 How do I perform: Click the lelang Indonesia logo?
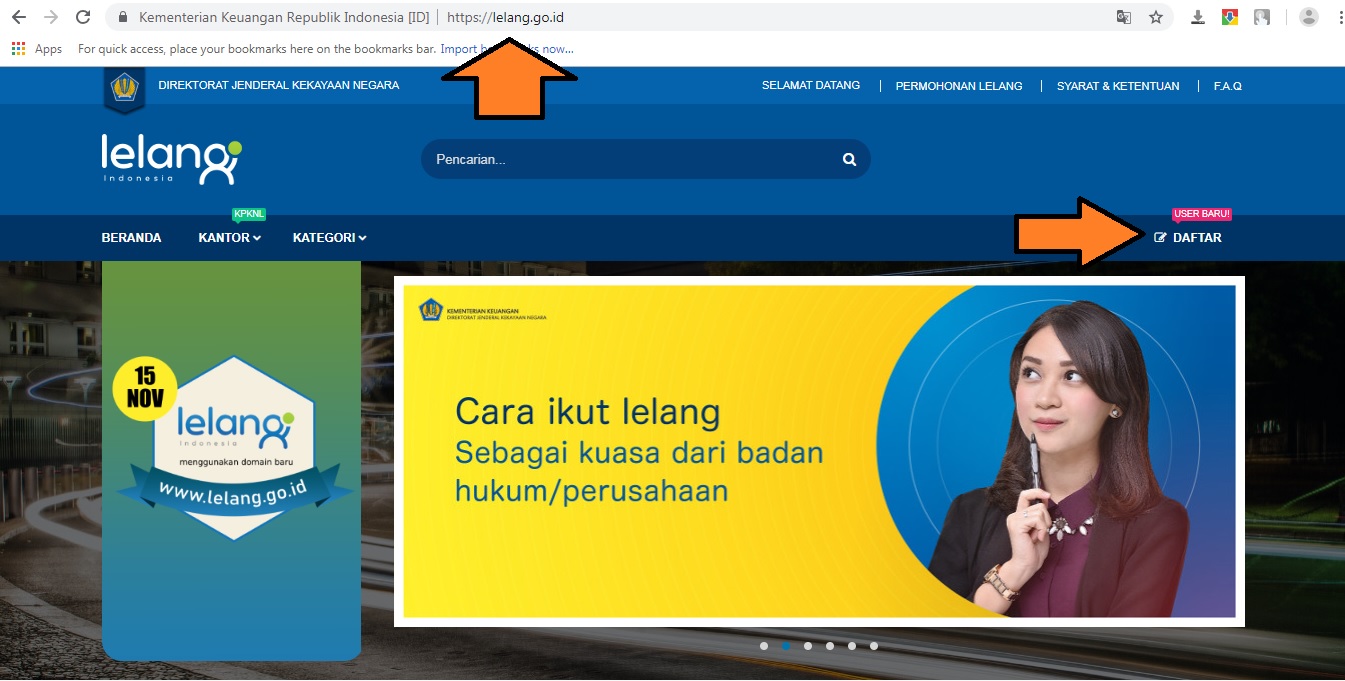(170, 160)
